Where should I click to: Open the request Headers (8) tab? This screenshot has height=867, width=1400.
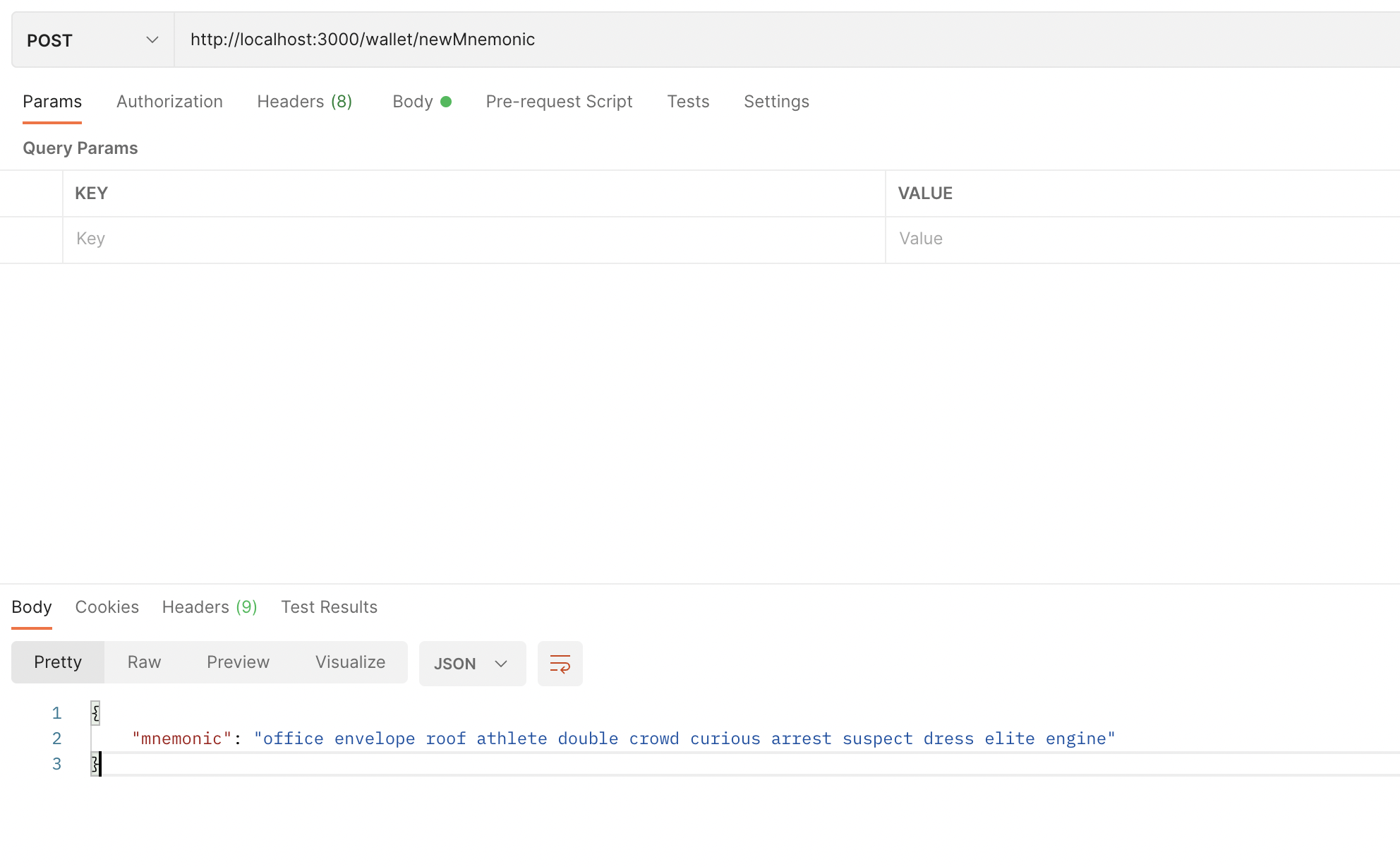coord(304,102)
